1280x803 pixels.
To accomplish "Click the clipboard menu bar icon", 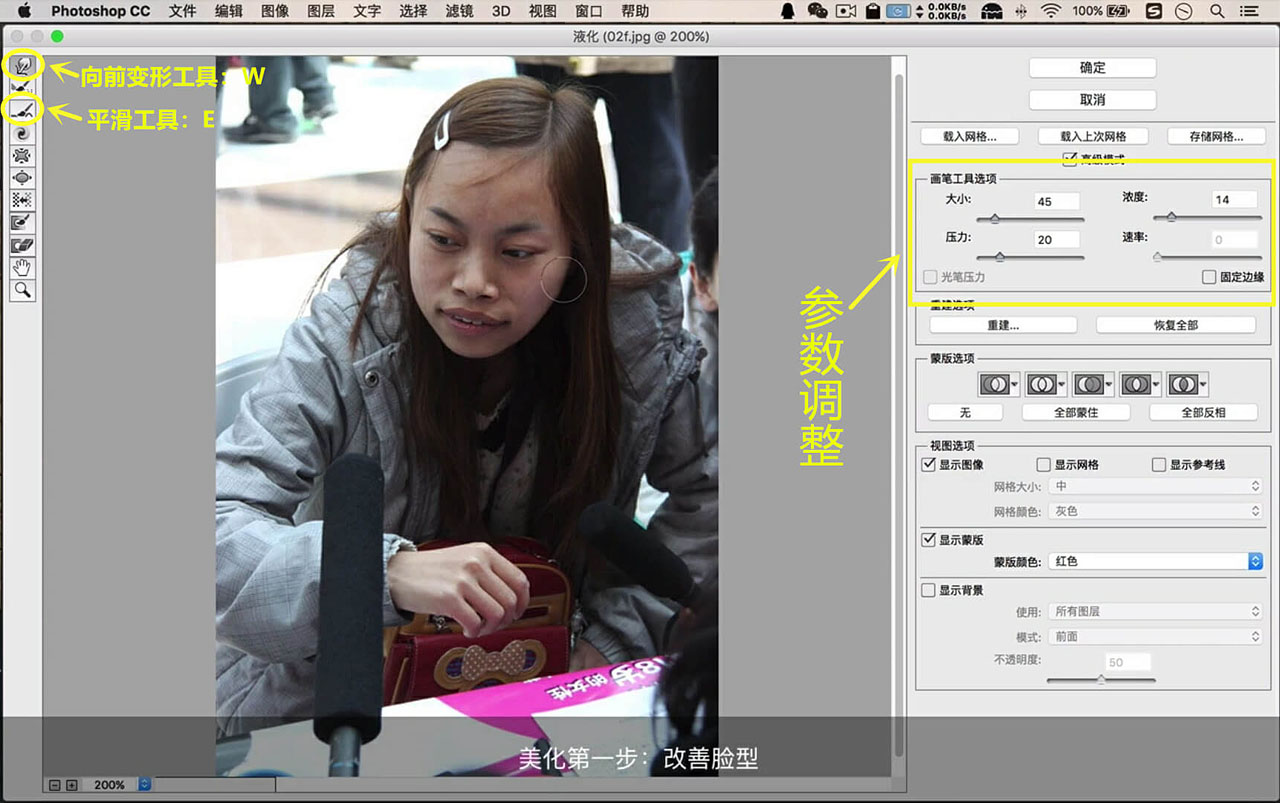I will pos(873,11).
